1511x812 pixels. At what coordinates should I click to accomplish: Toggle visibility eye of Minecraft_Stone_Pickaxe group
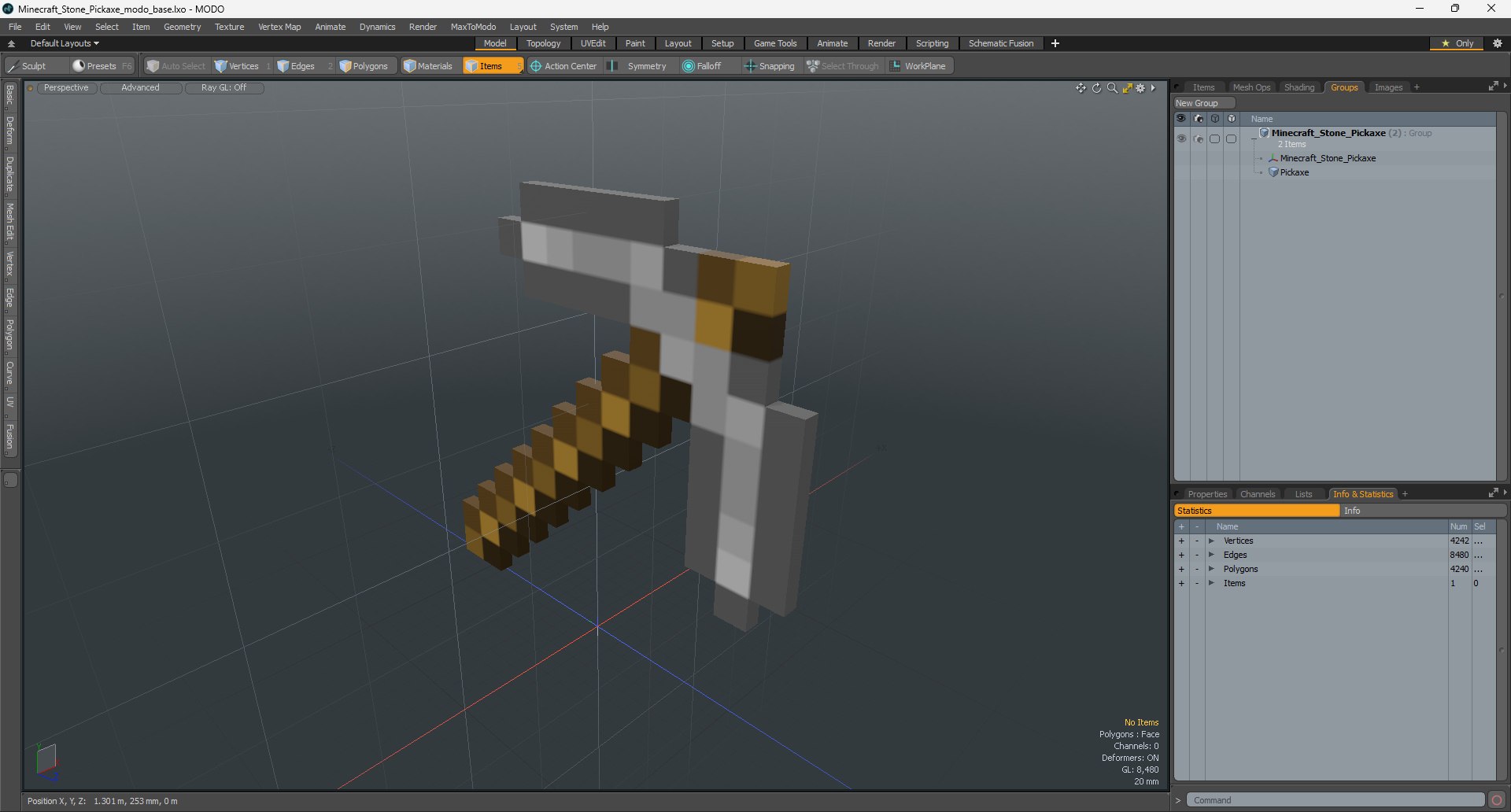click(1181, 138)
